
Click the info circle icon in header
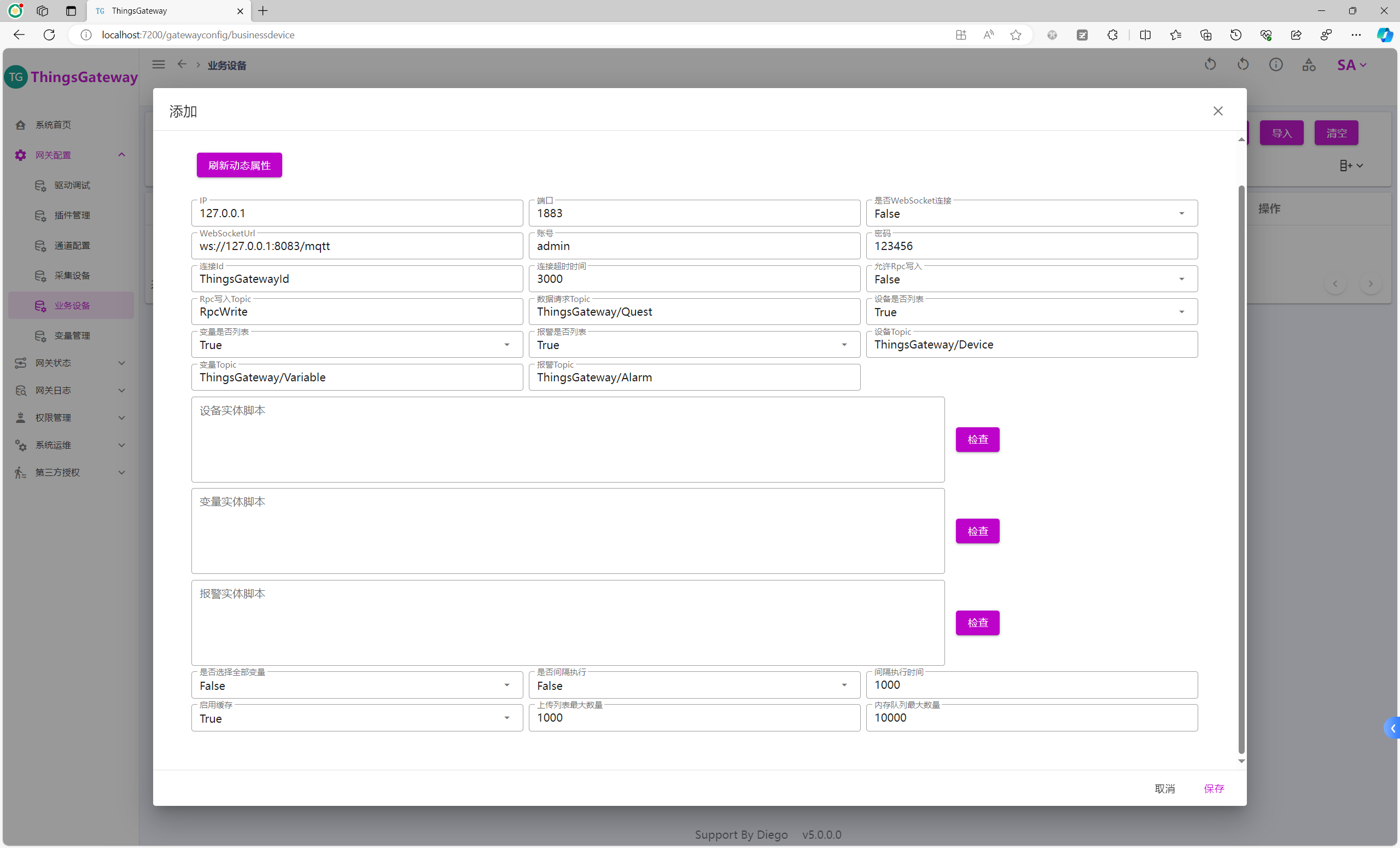coord(1275,65)
